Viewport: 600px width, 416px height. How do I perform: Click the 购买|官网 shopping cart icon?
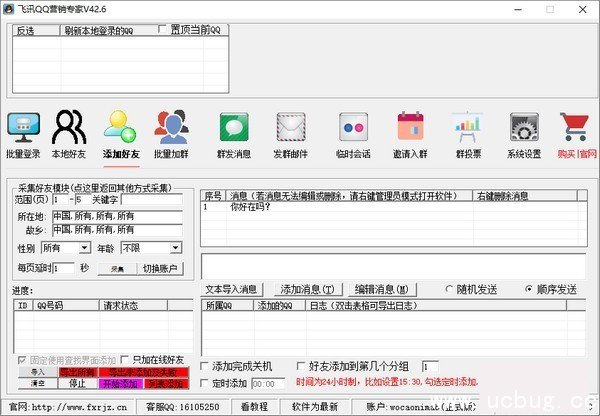coord(577,135)
